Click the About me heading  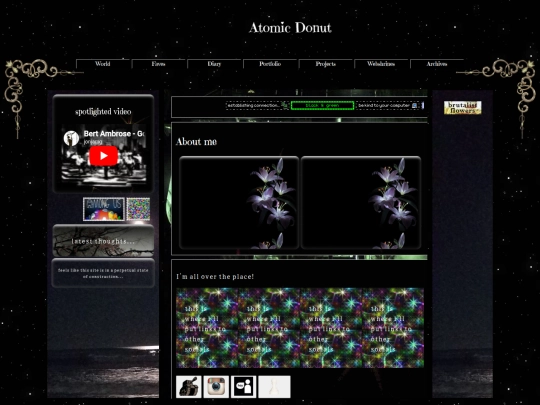[x=196, y=142]
